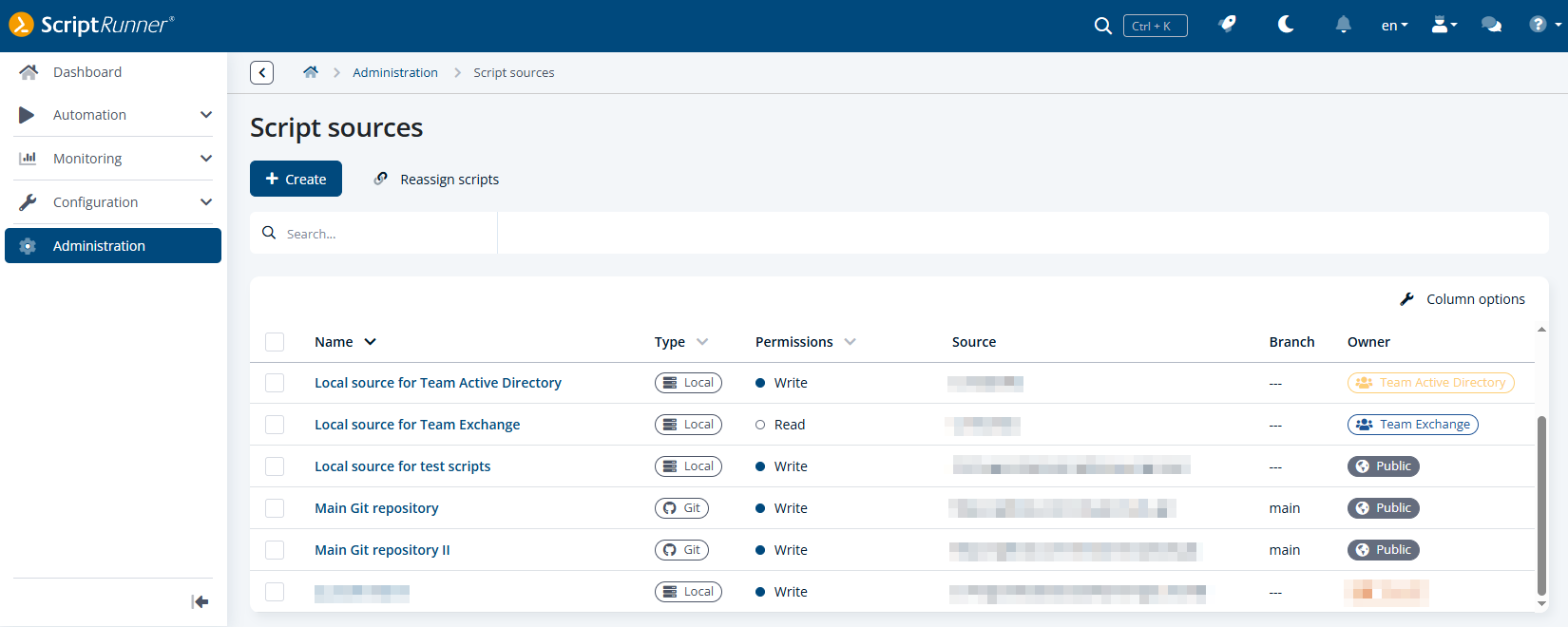Open Local source for Team Exchange link

(x=417, y=425)
